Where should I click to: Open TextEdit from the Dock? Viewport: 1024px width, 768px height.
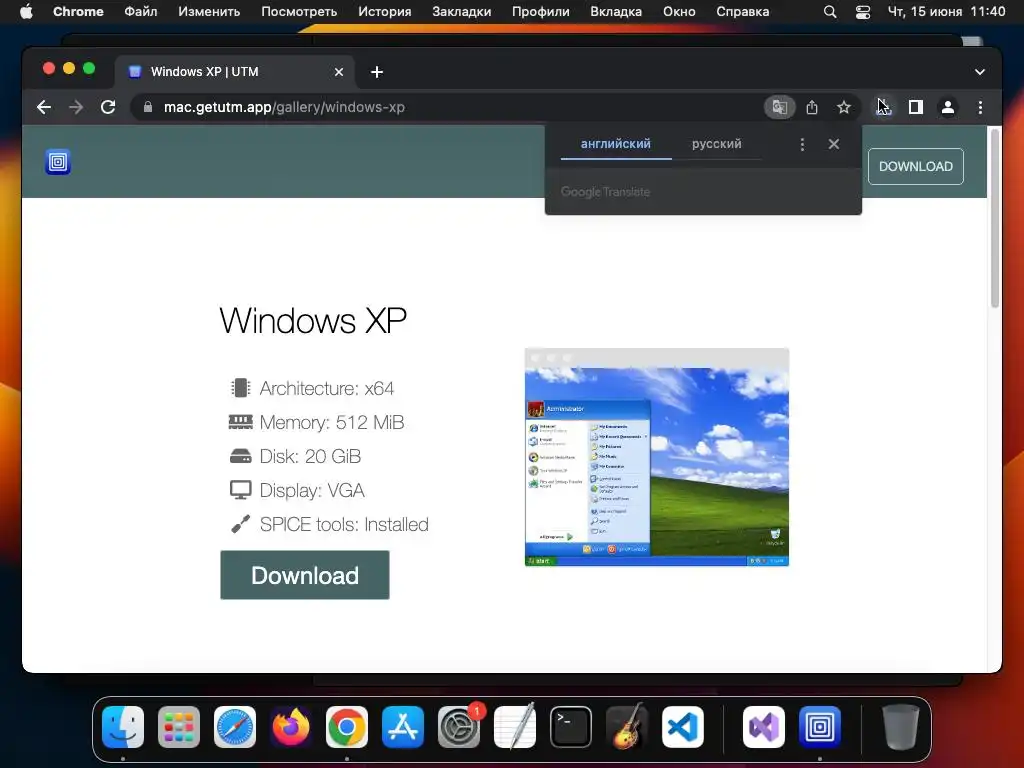(515, 727)
